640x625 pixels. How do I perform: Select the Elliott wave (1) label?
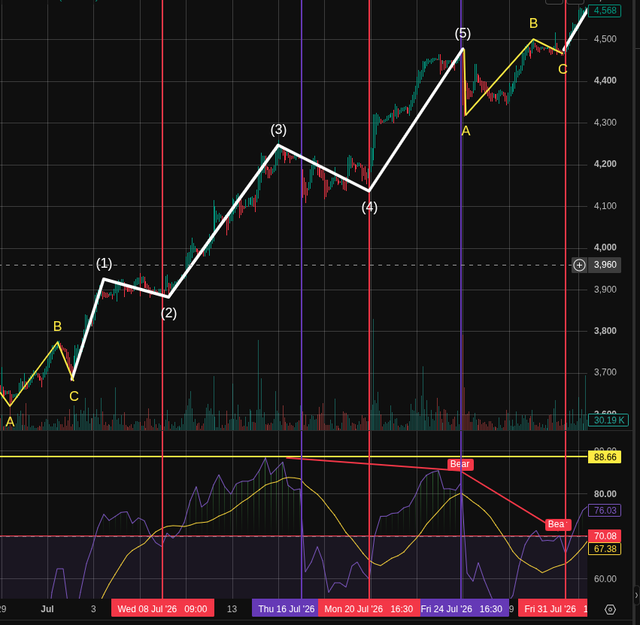[104, 263]
